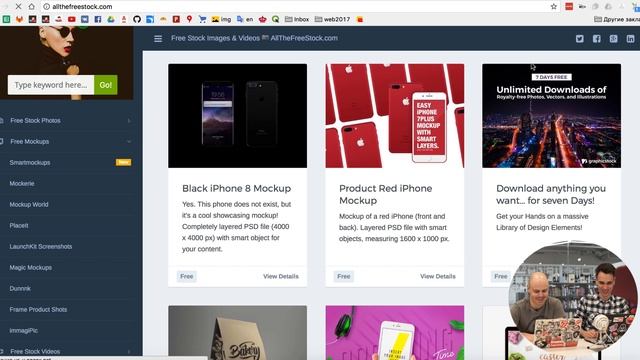
Task: Open the green sheets bookmark icon
Action: [x=7, y=19]
